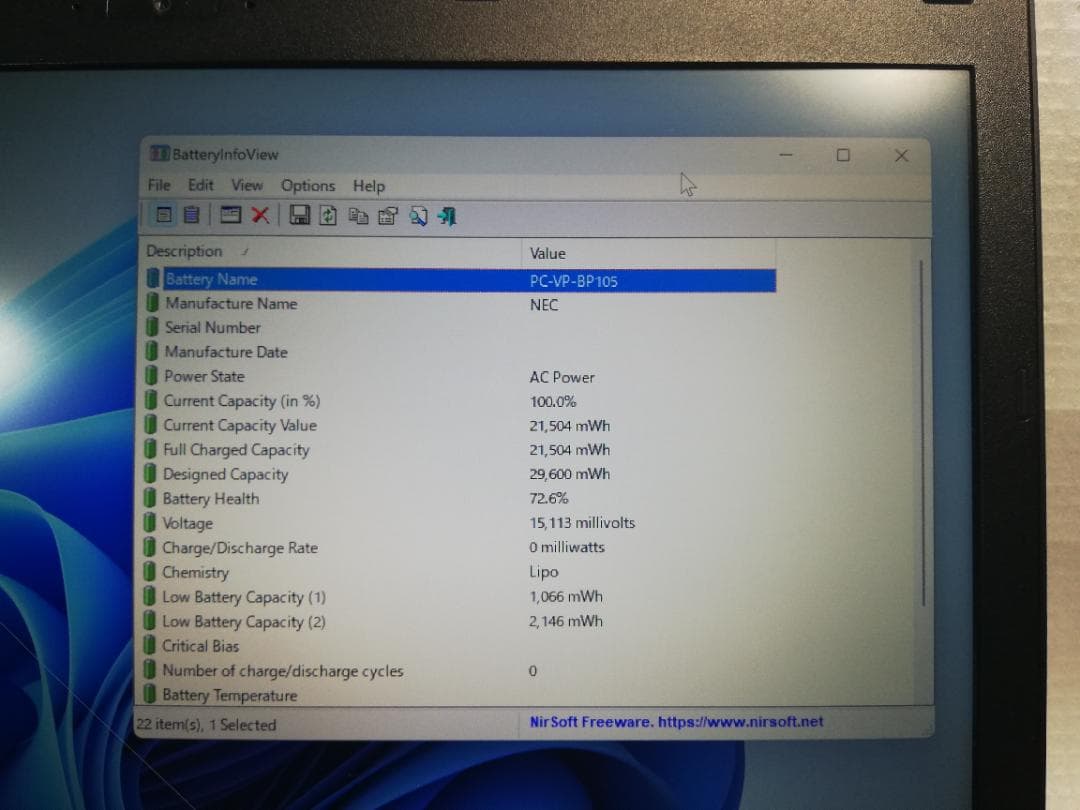Sort list by the Value column header
Viewport: 1080px width, 810px height.
[x=546, y=252]
